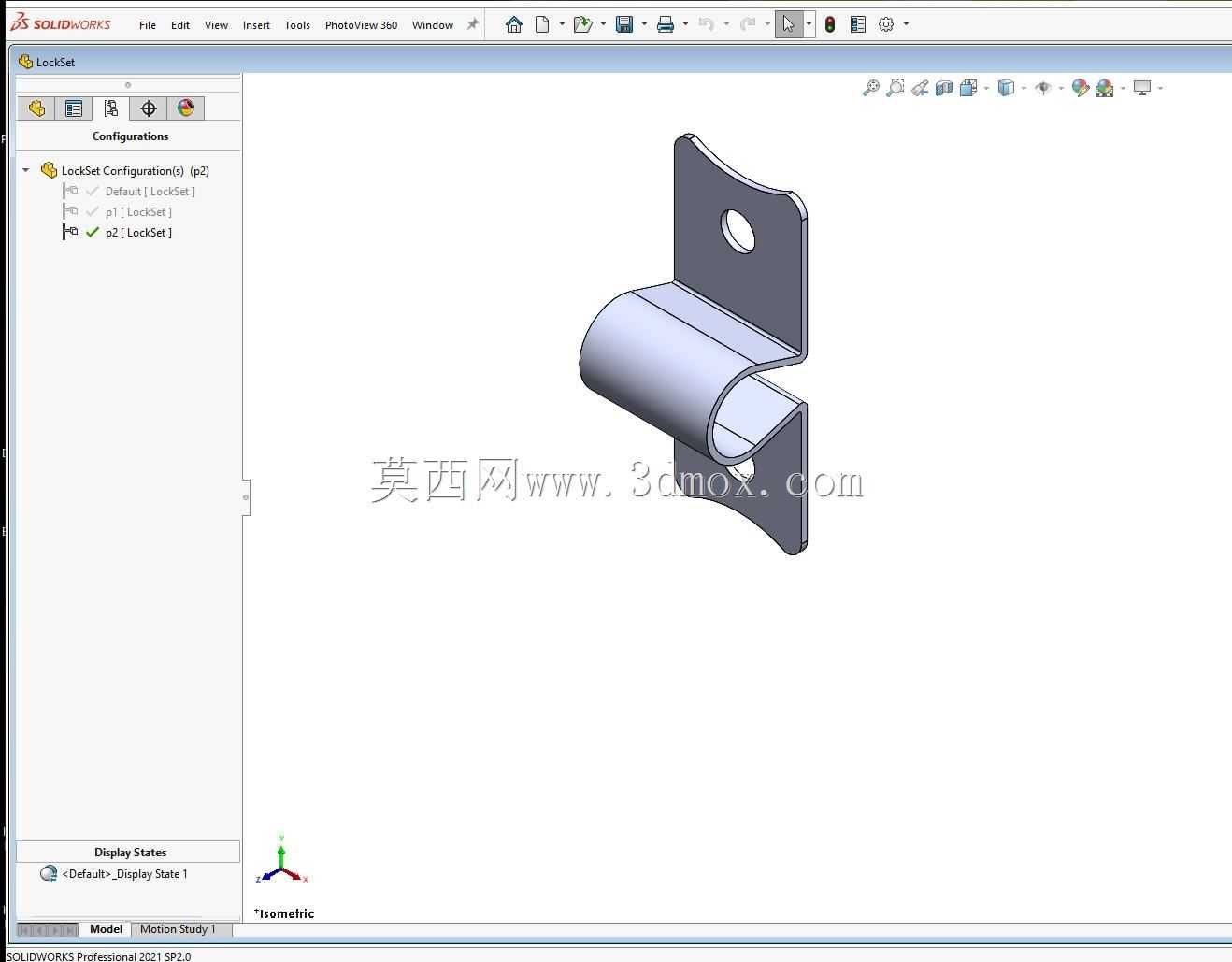
Task: Expand Hide/Show Items dropdown arrow
Action: pos(1061,88)
